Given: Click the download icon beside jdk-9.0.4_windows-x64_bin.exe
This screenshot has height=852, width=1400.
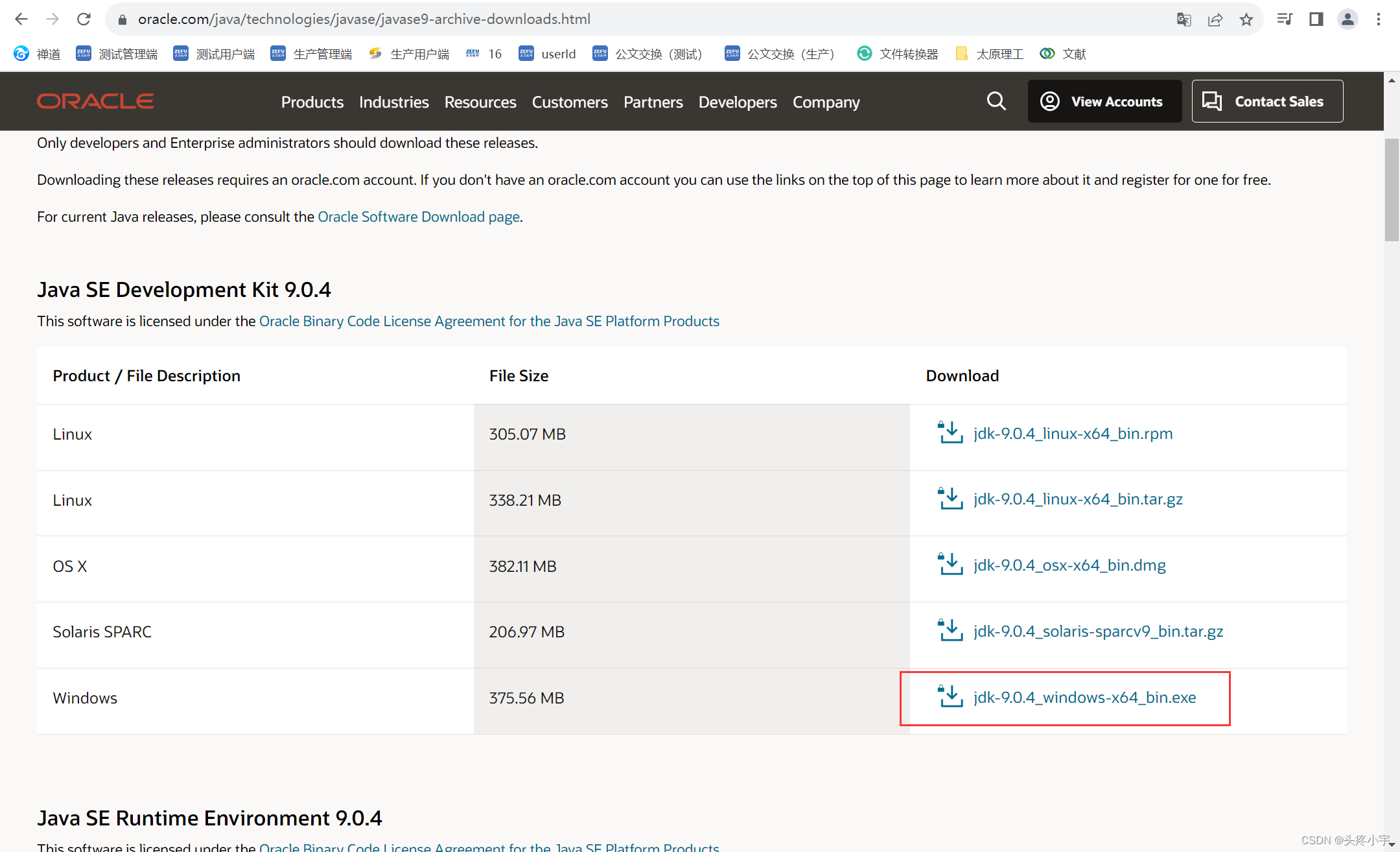Looking at the screenshot, I should coord(949,696).
